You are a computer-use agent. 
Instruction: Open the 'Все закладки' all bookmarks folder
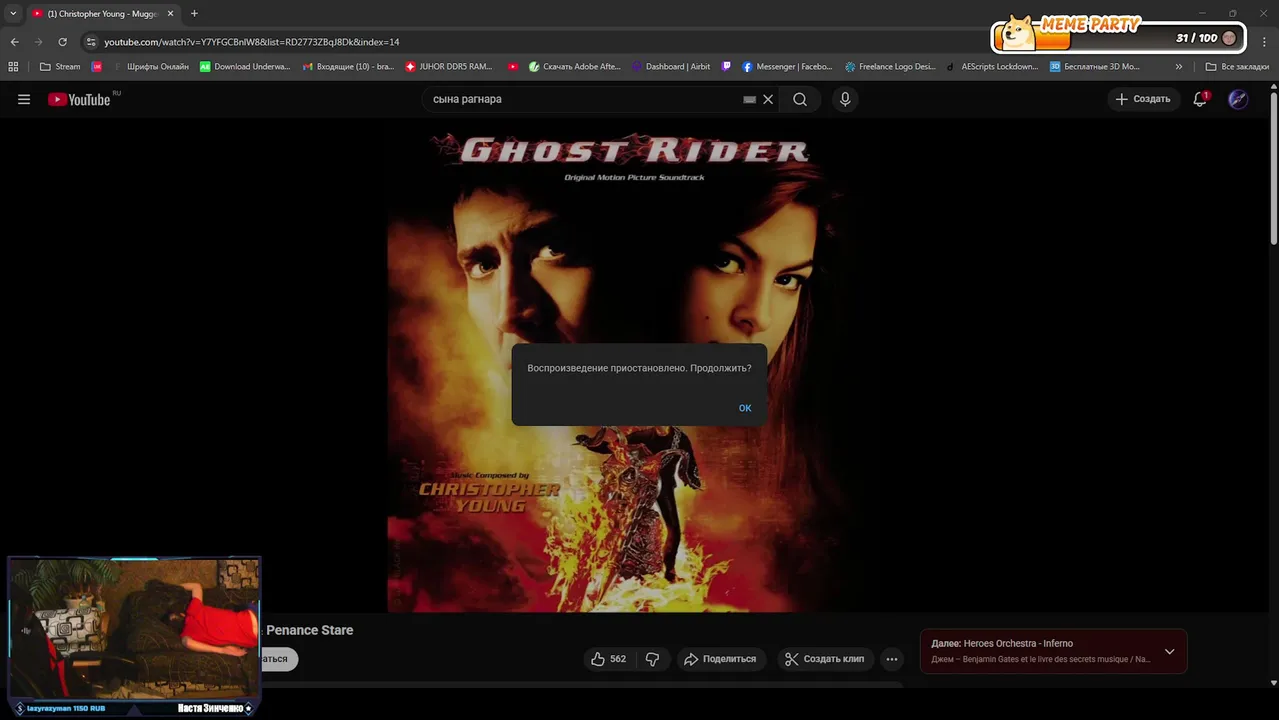(x=1237, y=67)
